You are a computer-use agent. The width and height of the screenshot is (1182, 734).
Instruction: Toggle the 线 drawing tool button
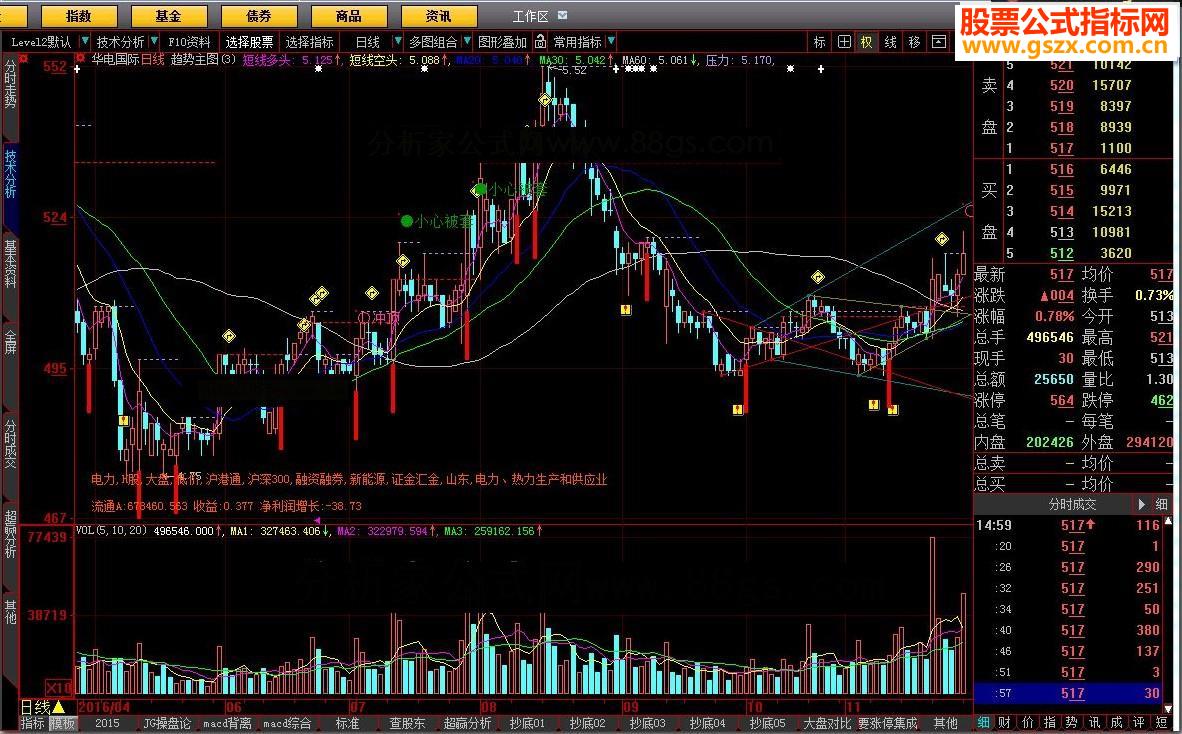(891, 42)
